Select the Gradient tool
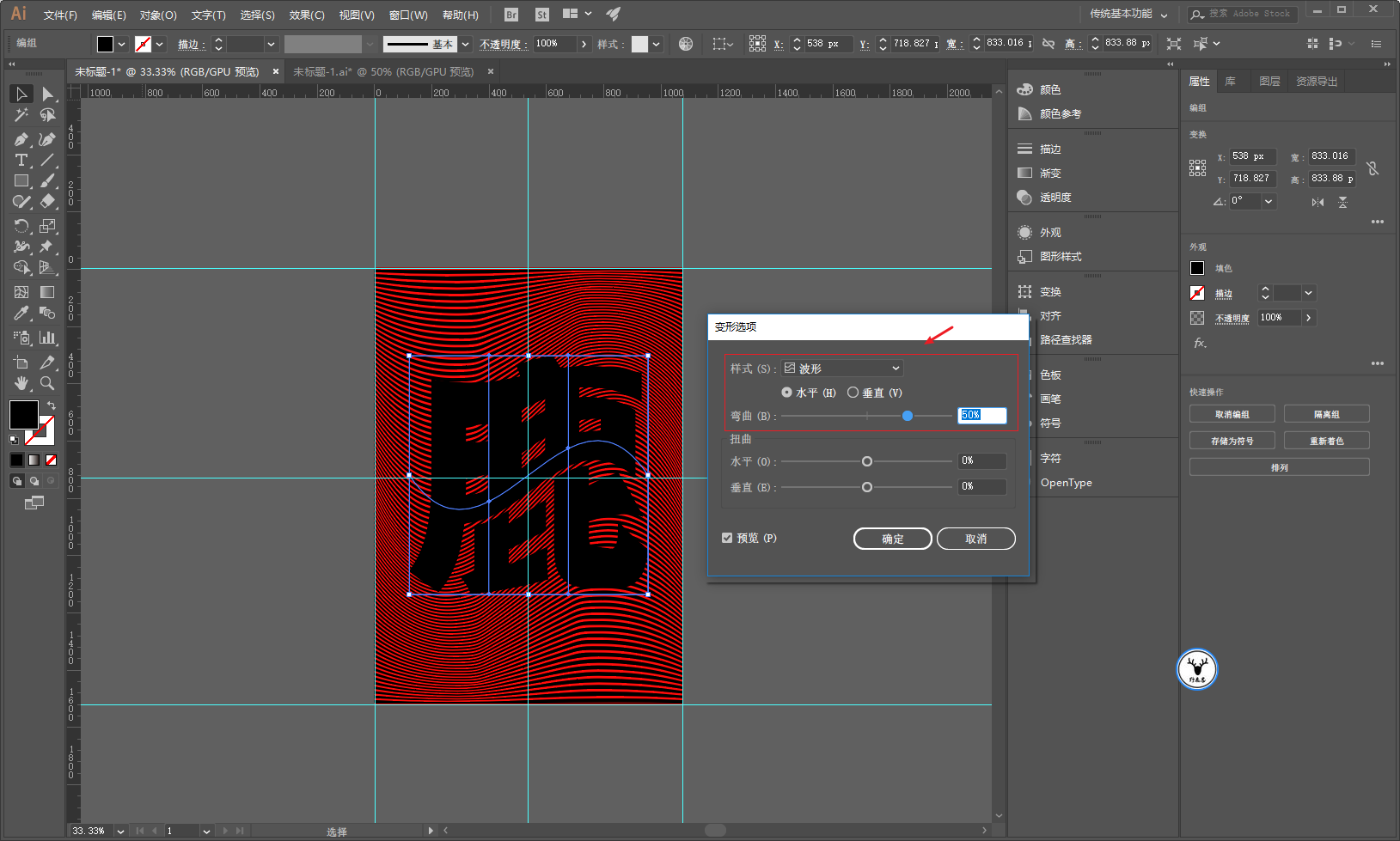 click(47, 292)
